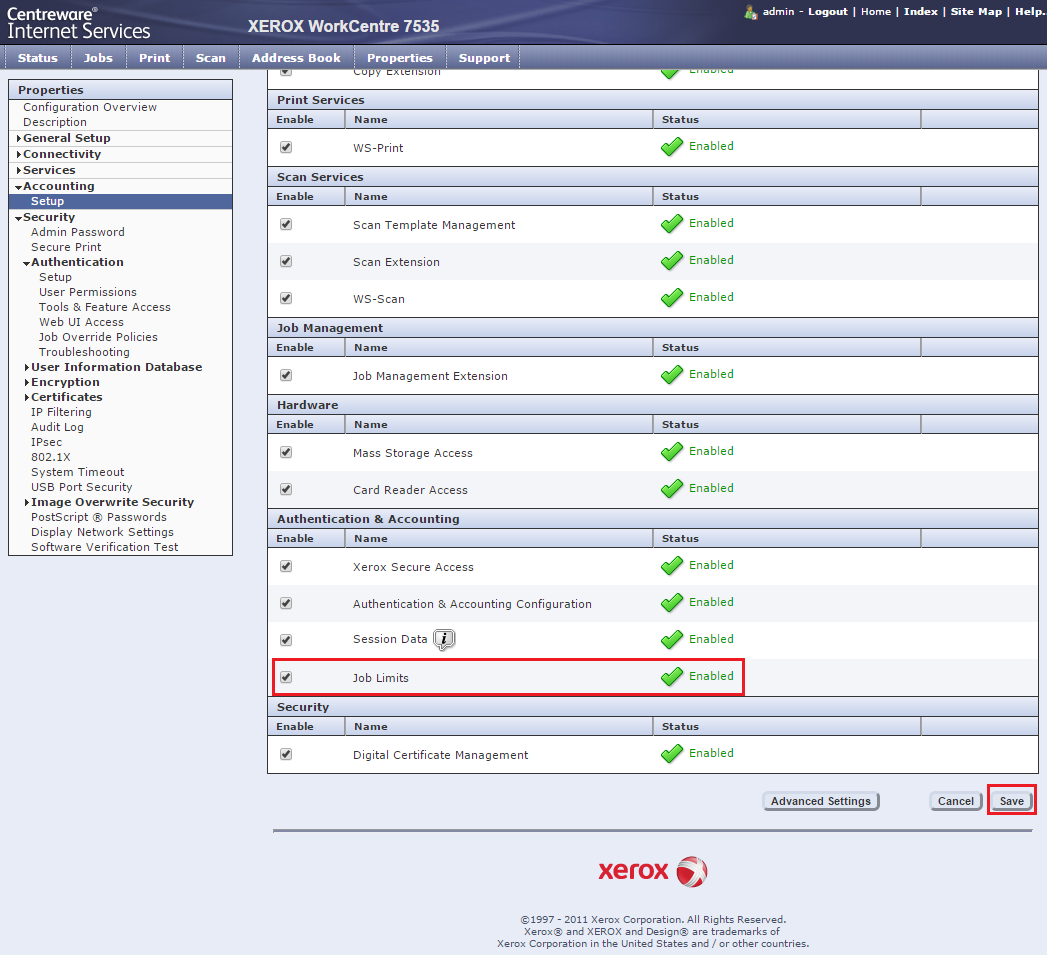
Task: Click the Session Data info icon
Action: pos(444,640)
